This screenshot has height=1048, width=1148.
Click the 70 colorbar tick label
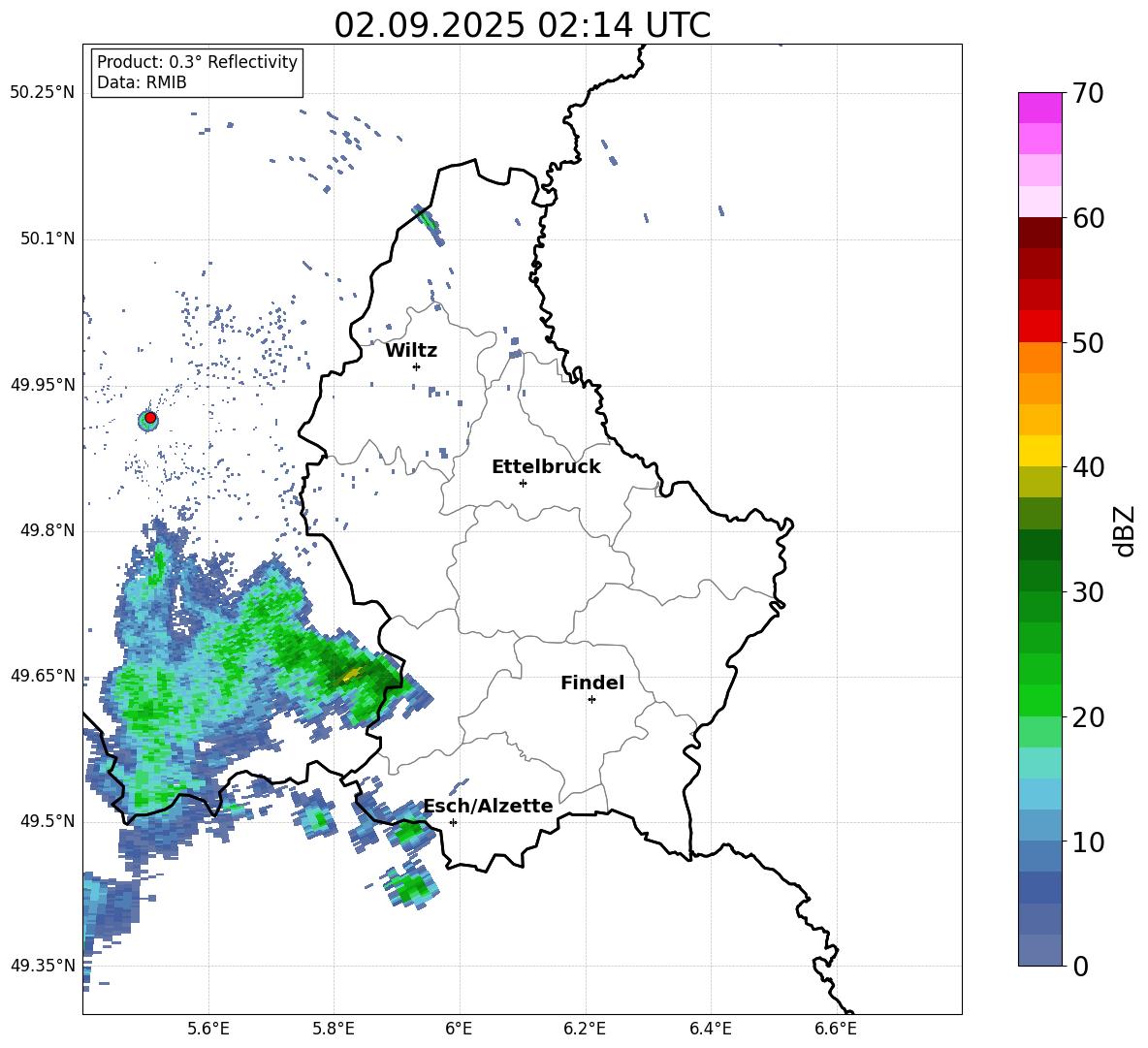[1088, 94]
